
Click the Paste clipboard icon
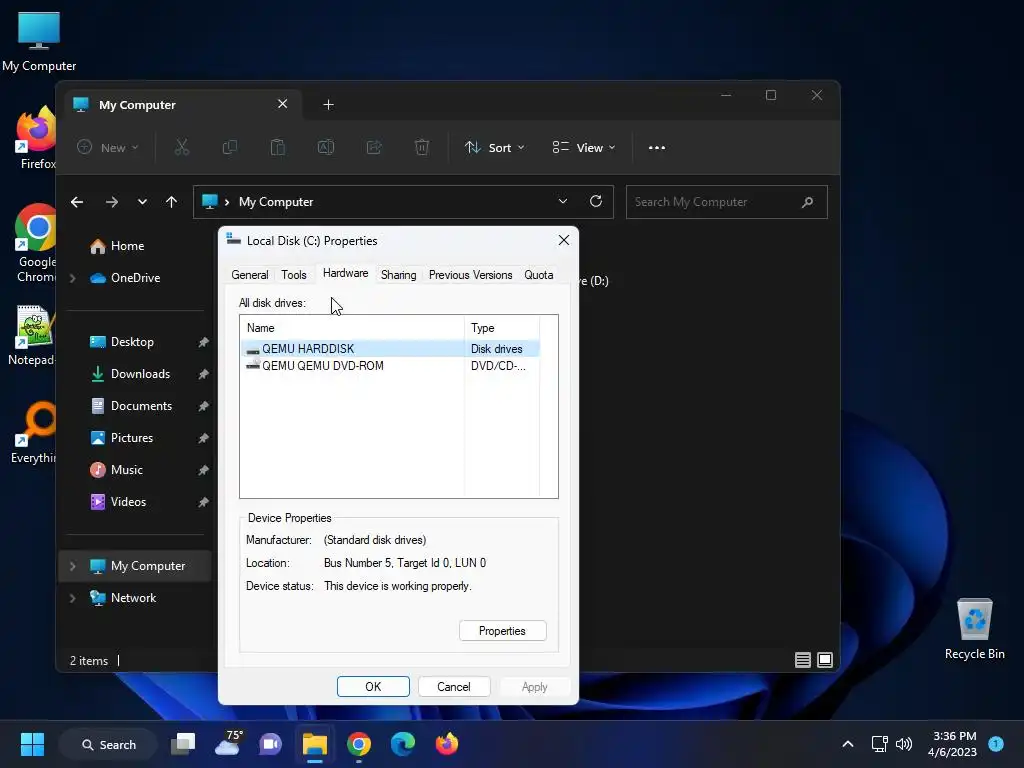(x=278, y=148)
